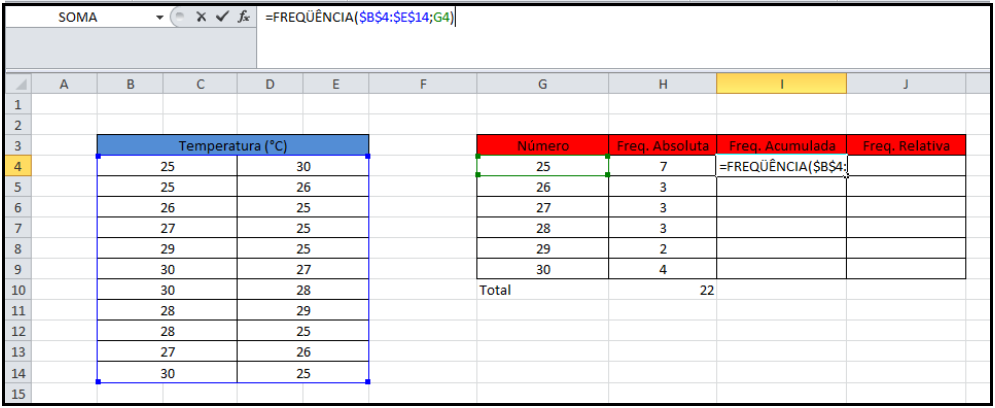Open the Name Box dropdown arrow

159,18
